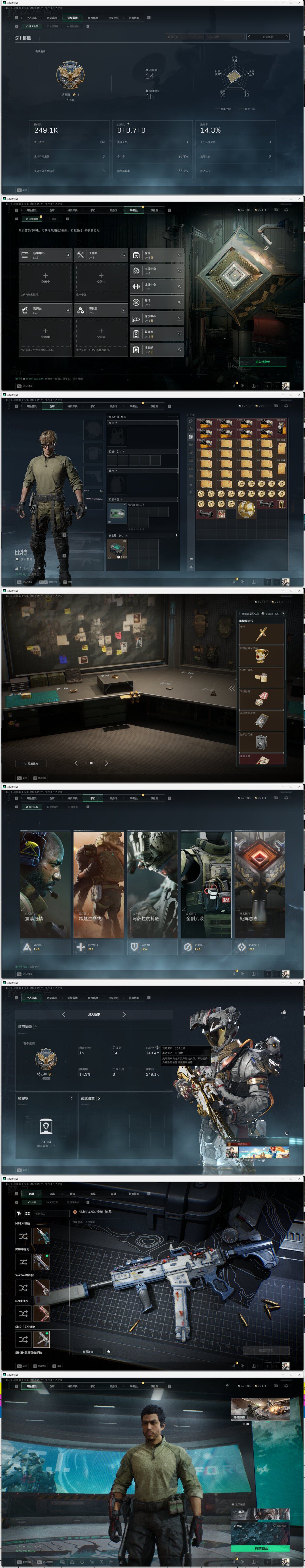Open the 全副武装 department card
Image resolution: width=305 pixels, height=1568 pixels.
206,884
